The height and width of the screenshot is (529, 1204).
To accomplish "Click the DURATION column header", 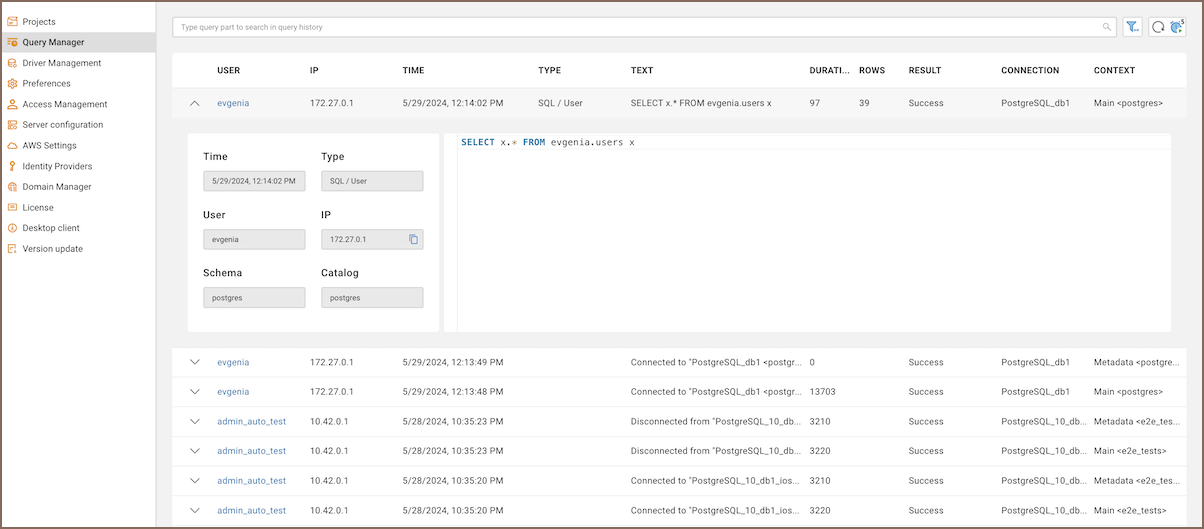I will 828,71.
